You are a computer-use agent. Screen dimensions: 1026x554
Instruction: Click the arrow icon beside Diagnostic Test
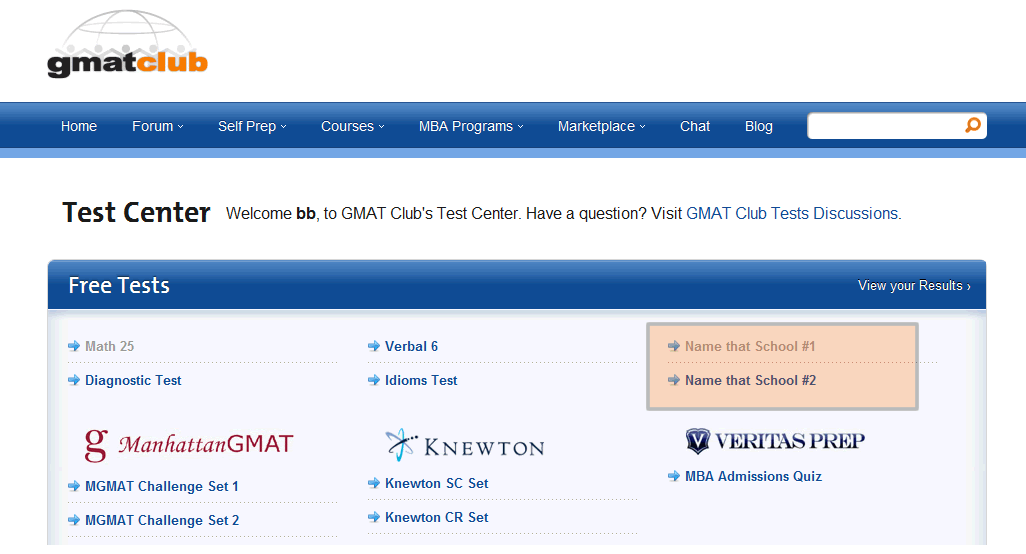coord(74,380)
